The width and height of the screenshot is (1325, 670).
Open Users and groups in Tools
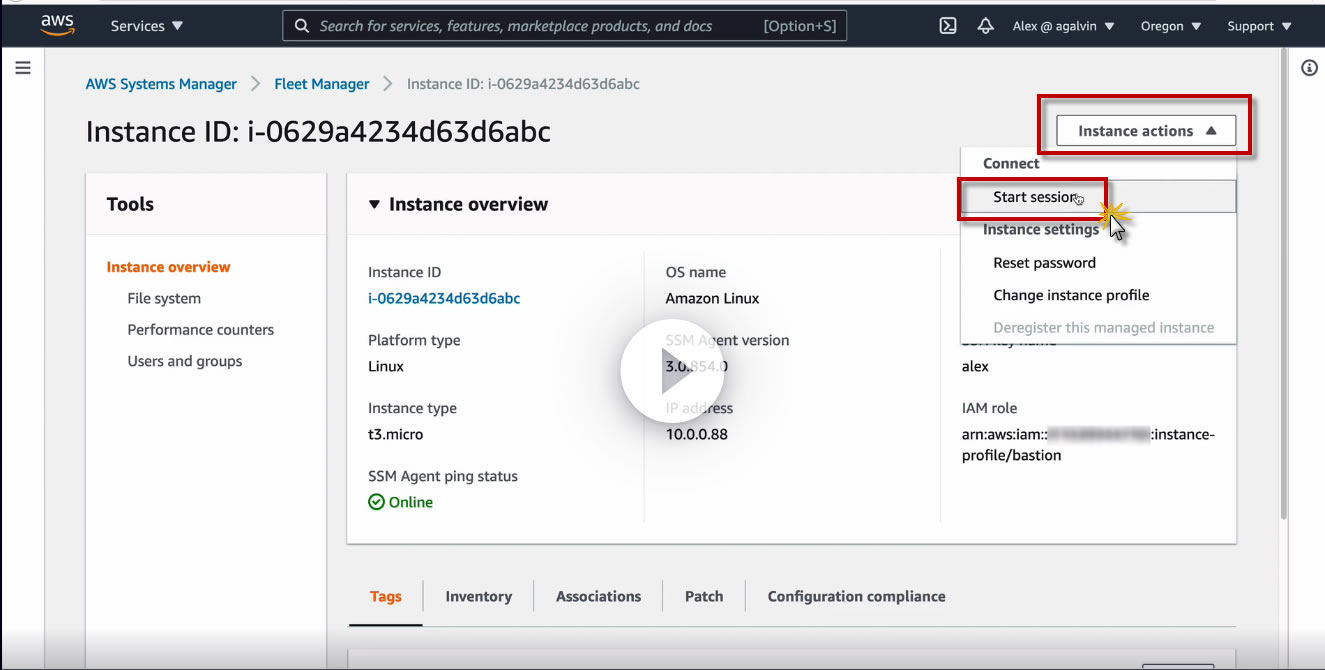tap(184, 361)
